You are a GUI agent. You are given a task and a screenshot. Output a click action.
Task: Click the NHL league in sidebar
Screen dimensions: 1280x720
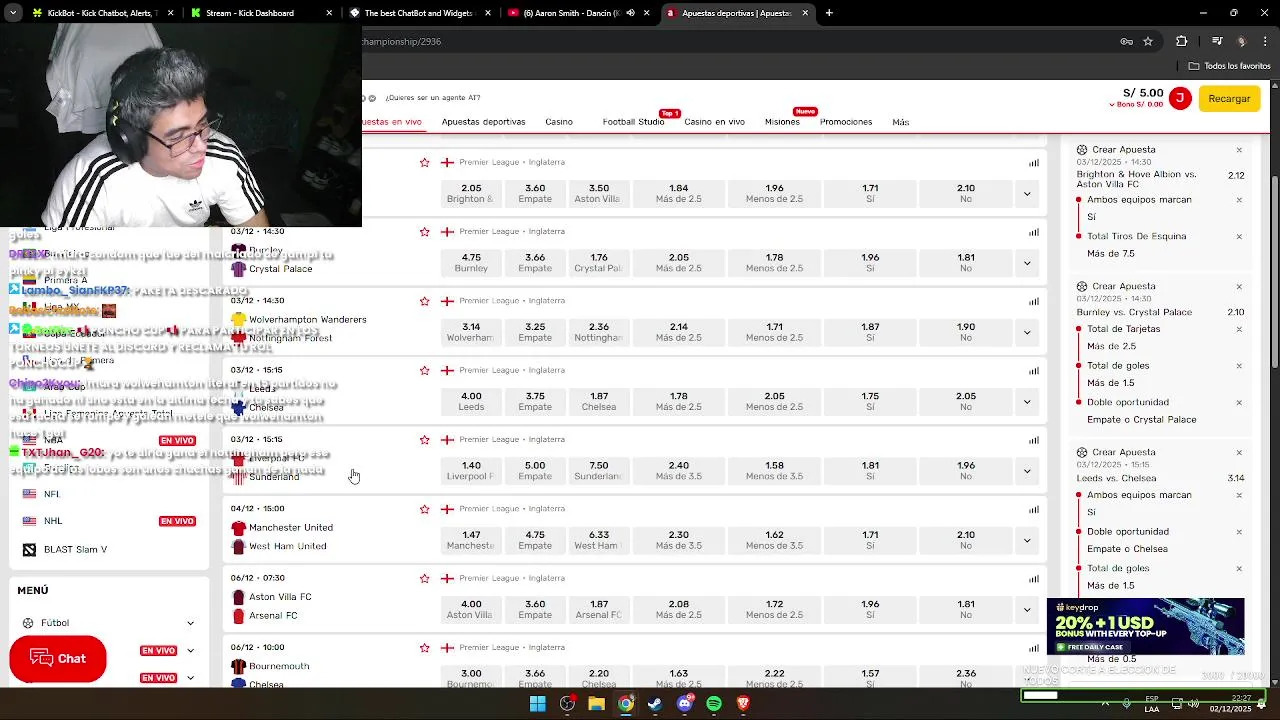coord(53,521)
